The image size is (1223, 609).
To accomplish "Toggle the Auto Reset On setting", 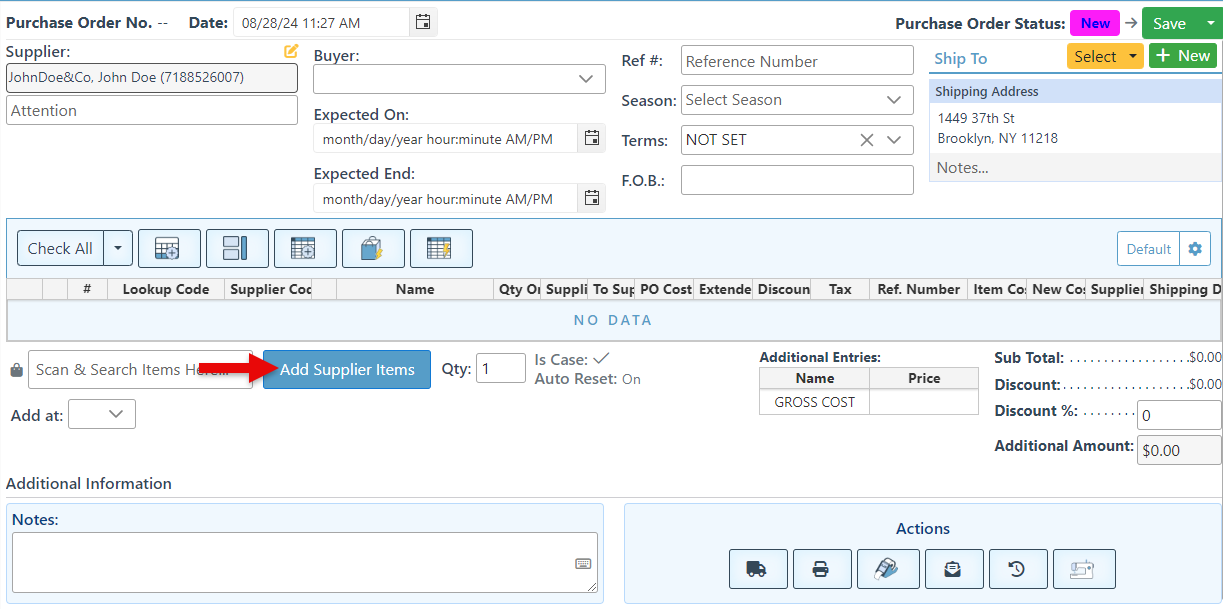I will pyautogui.click(x=631, y=379).
